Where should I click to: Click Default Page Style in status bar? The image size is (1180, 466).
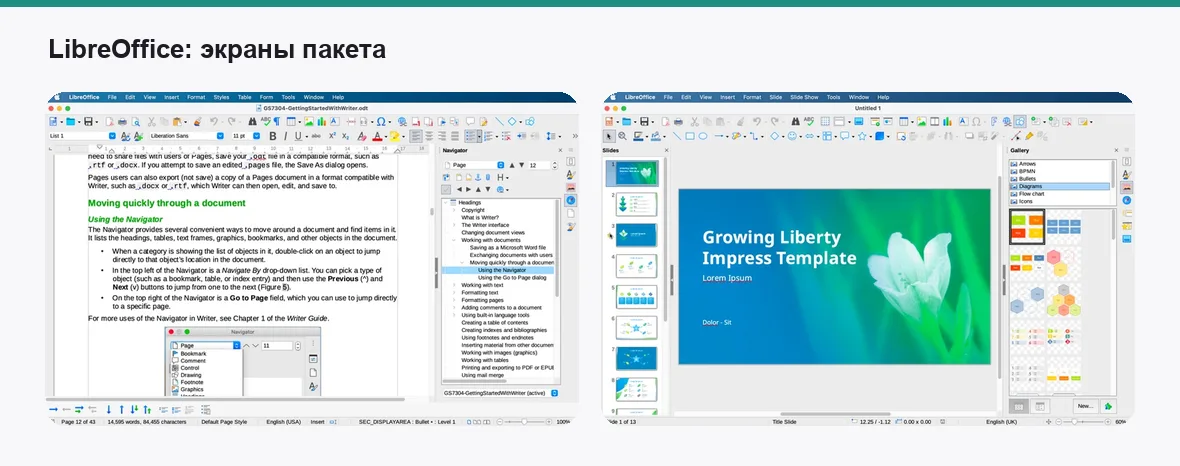click(224, 422)
